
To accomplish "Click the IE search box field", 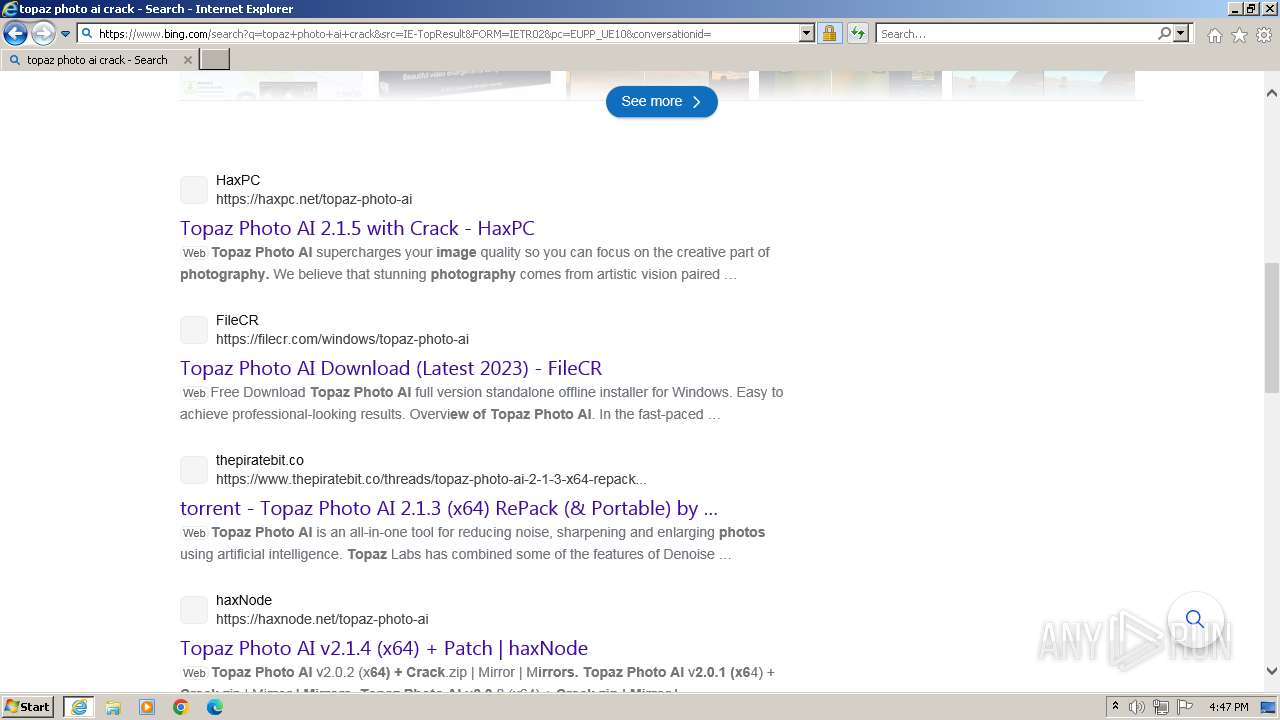I will (1016, 34).
